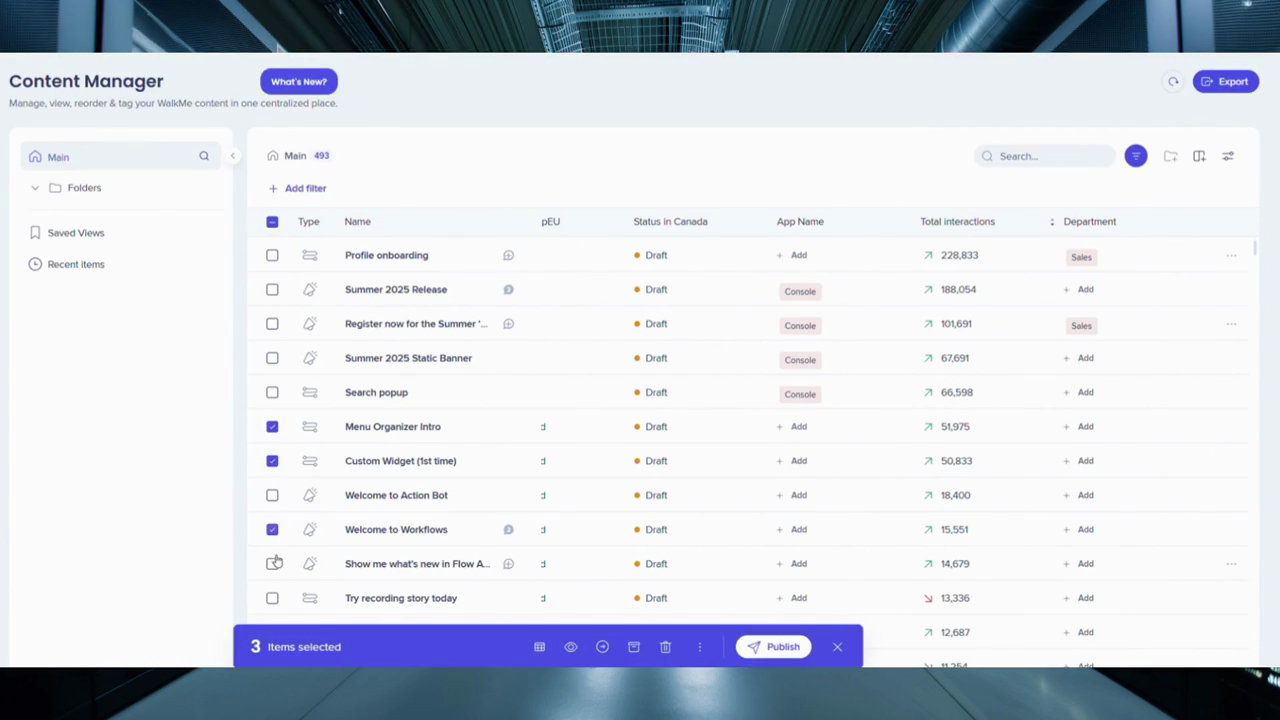Check the Summer 2025 Release checkbox
The width and height of the screenshot is (1280, 720).
pyautogui.click(x=272, y=290)
